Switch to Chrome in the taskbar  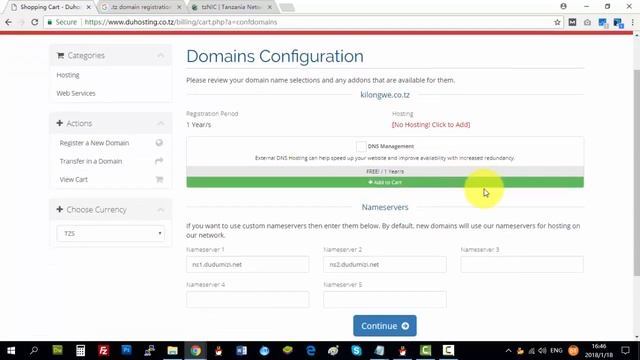(196, 350)
